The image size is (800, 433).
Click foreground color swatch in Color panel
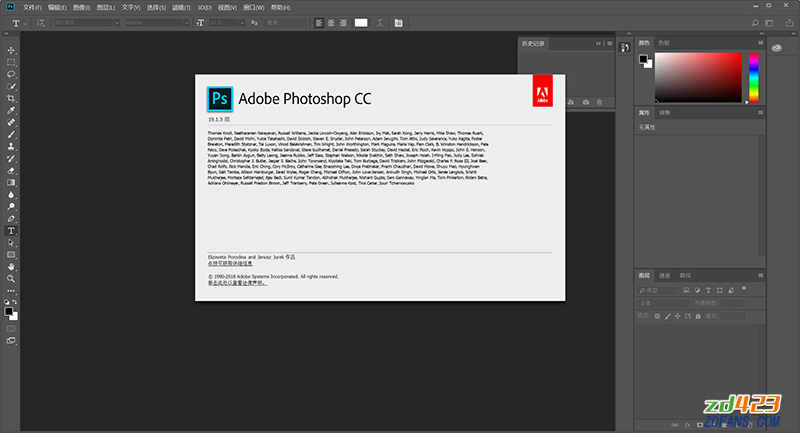(x=643, y=59)
